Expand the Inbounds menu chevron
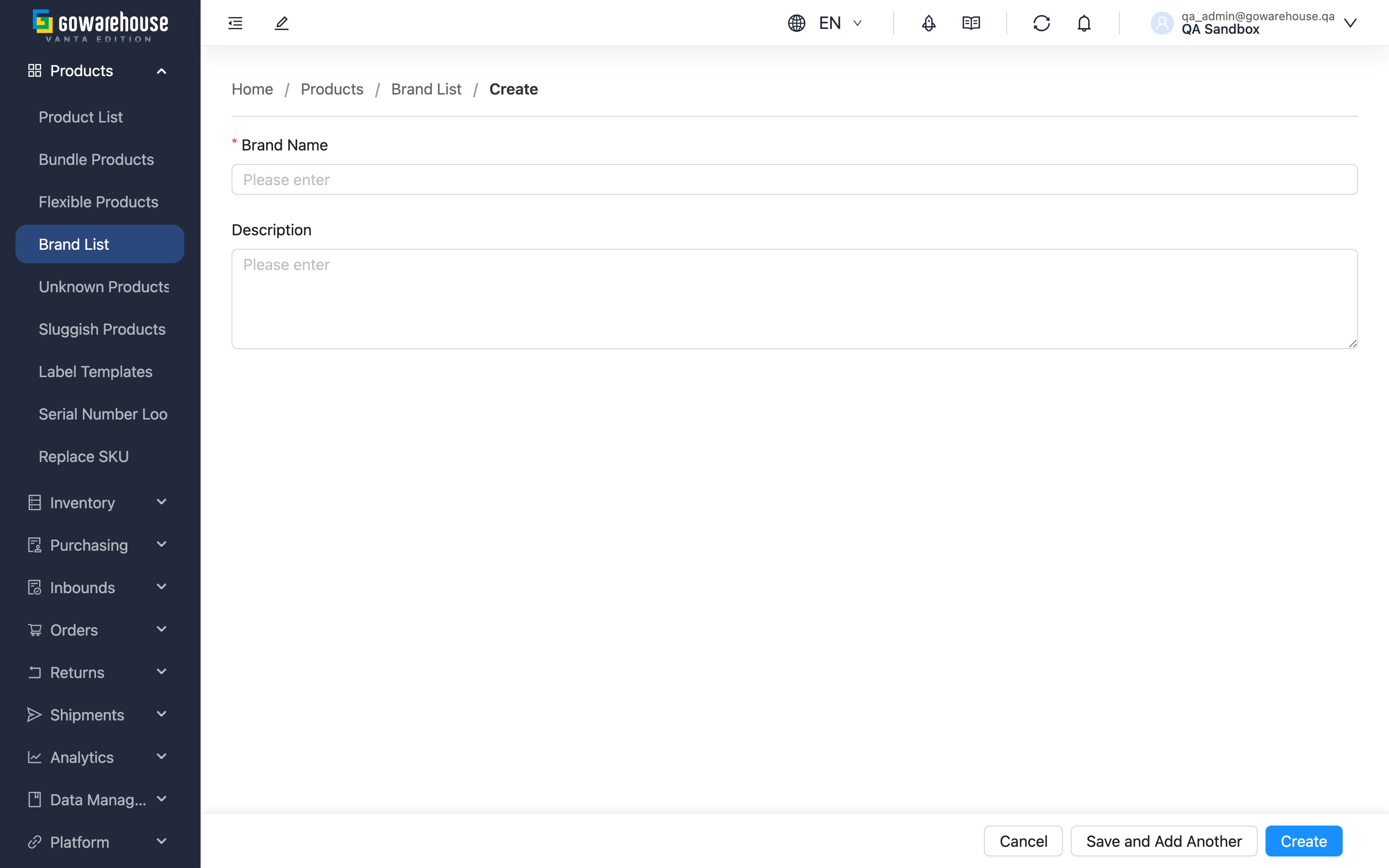 162,587
